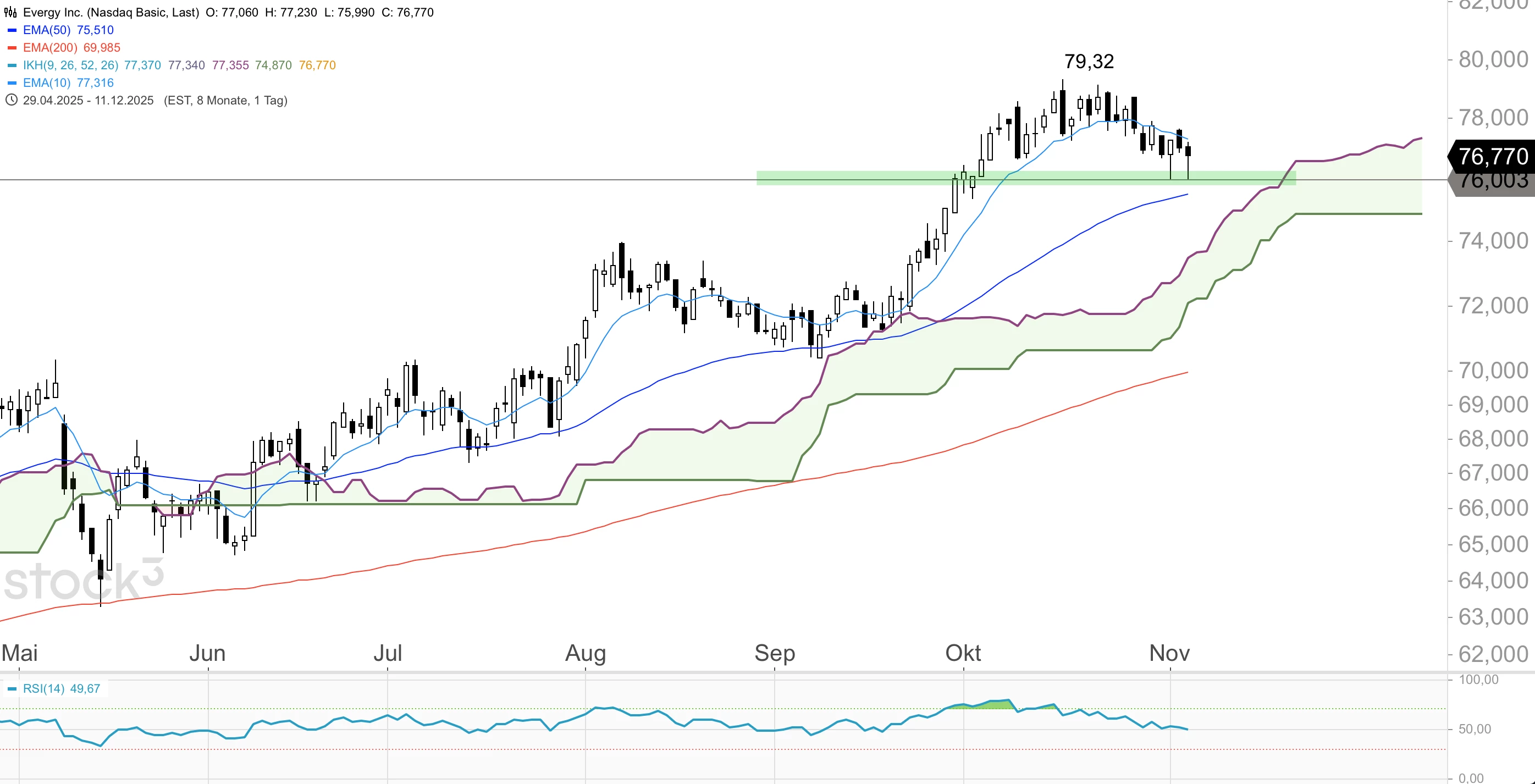Click the candlestick chart-type icon beside Evergy Inc.
Image resolution: width=1535 pixels, height=784 pixels.
coord(11,13)
